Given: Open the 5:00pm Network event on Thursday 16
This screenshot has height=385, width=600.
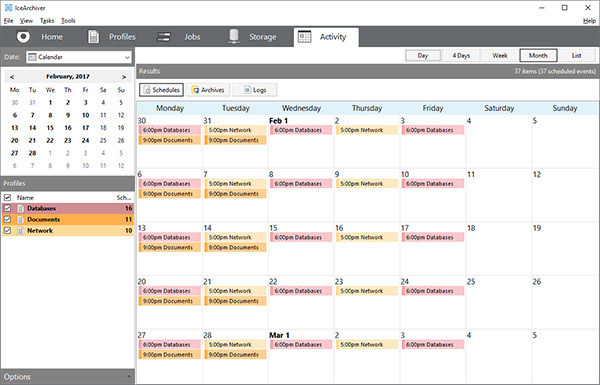Looking at the screenshot, I should point(367,237).
